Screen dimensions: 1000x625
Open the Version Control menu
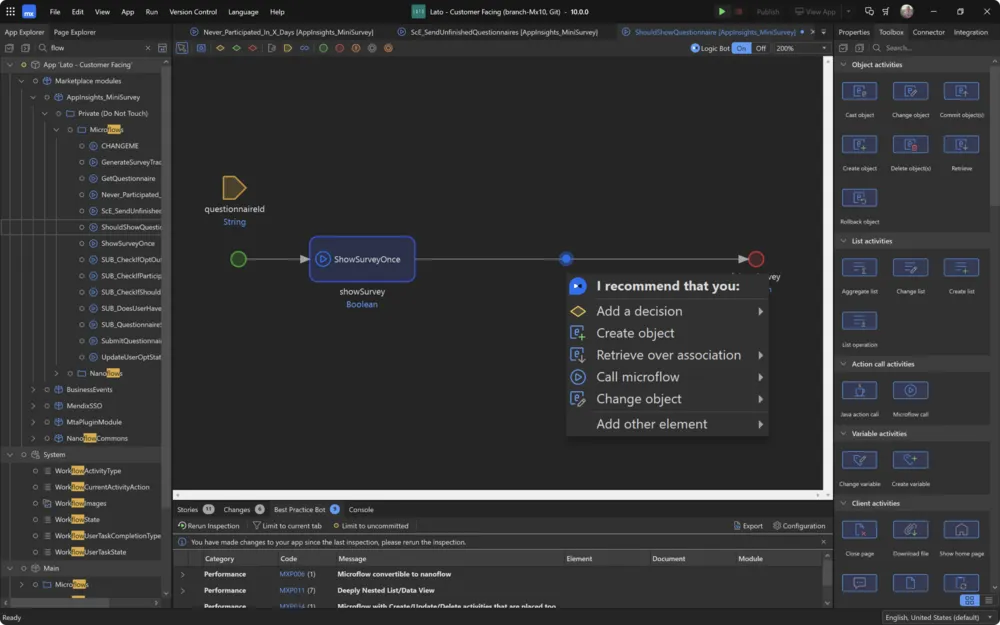[193, 11]
